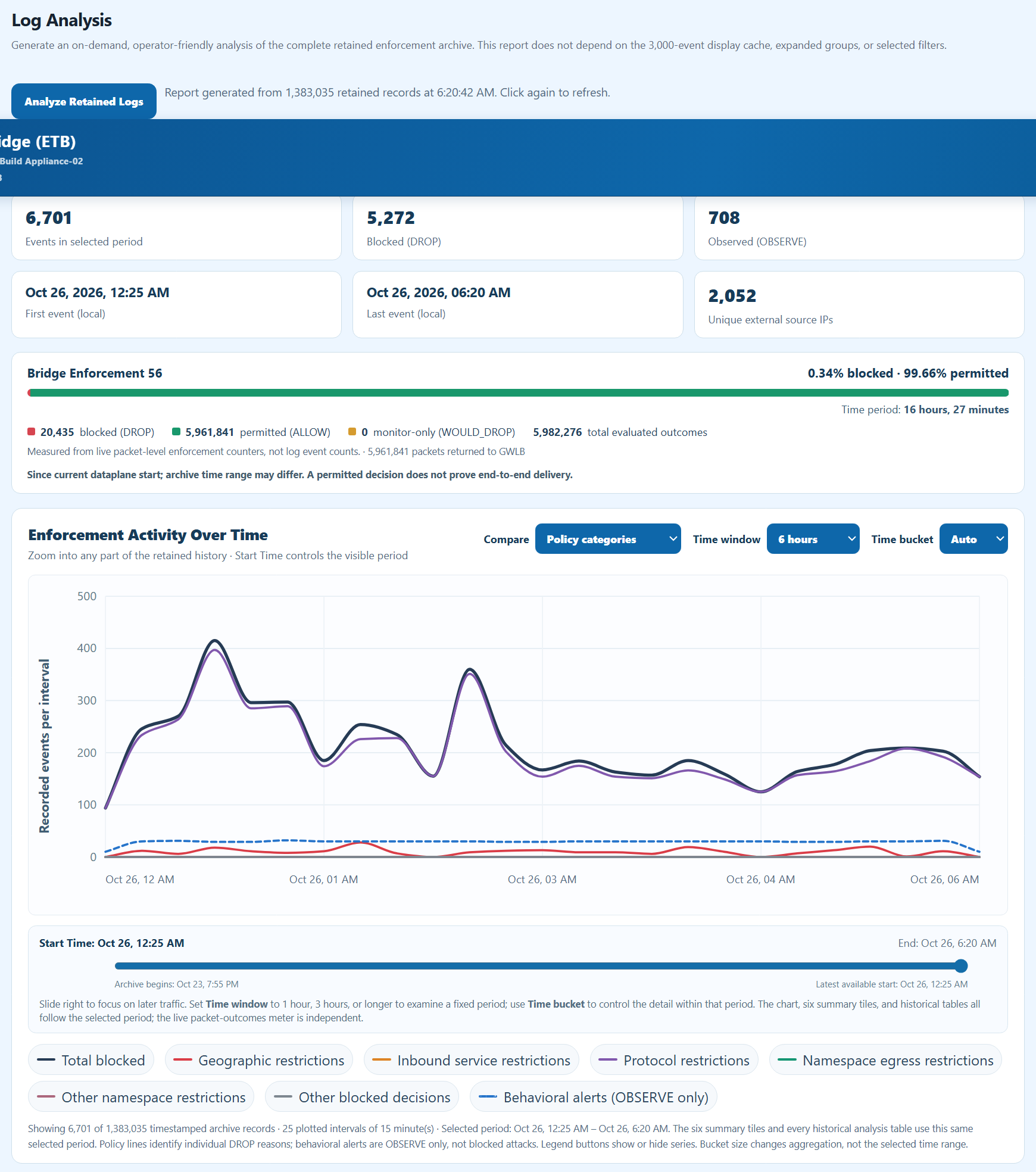Click the Bridge Enforcement 56 heading
The height and width of the screenshot is (1172, 1036).
coord(95,373)
